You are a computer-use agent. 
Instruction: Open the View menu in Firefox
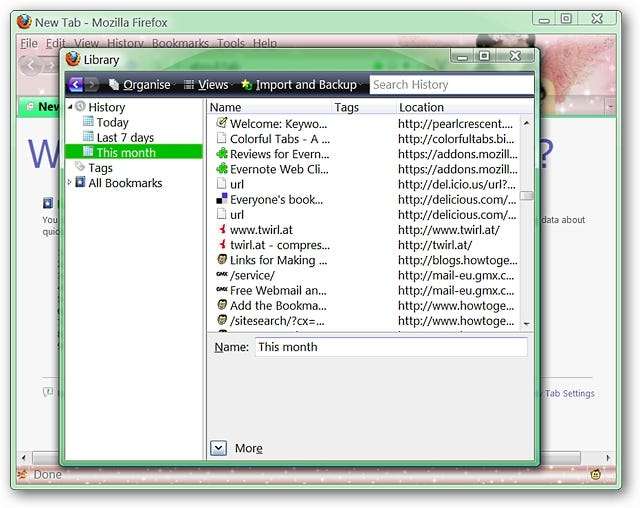point(87,43)
